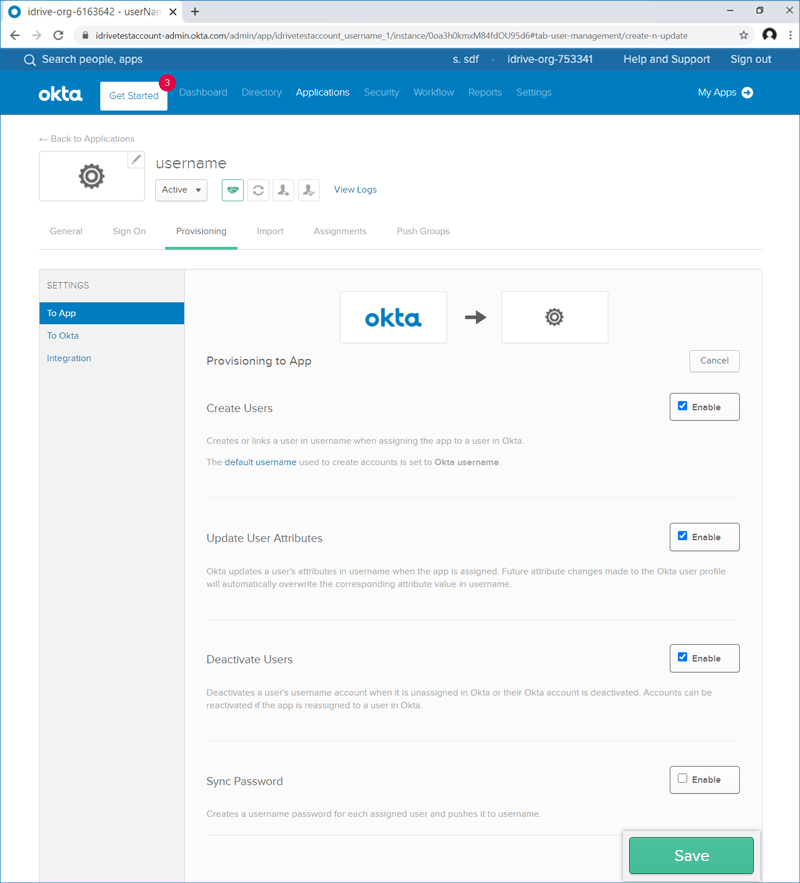Open the Push Groups tab
Screen dimensions: 800x883
(x=423, y=231)
